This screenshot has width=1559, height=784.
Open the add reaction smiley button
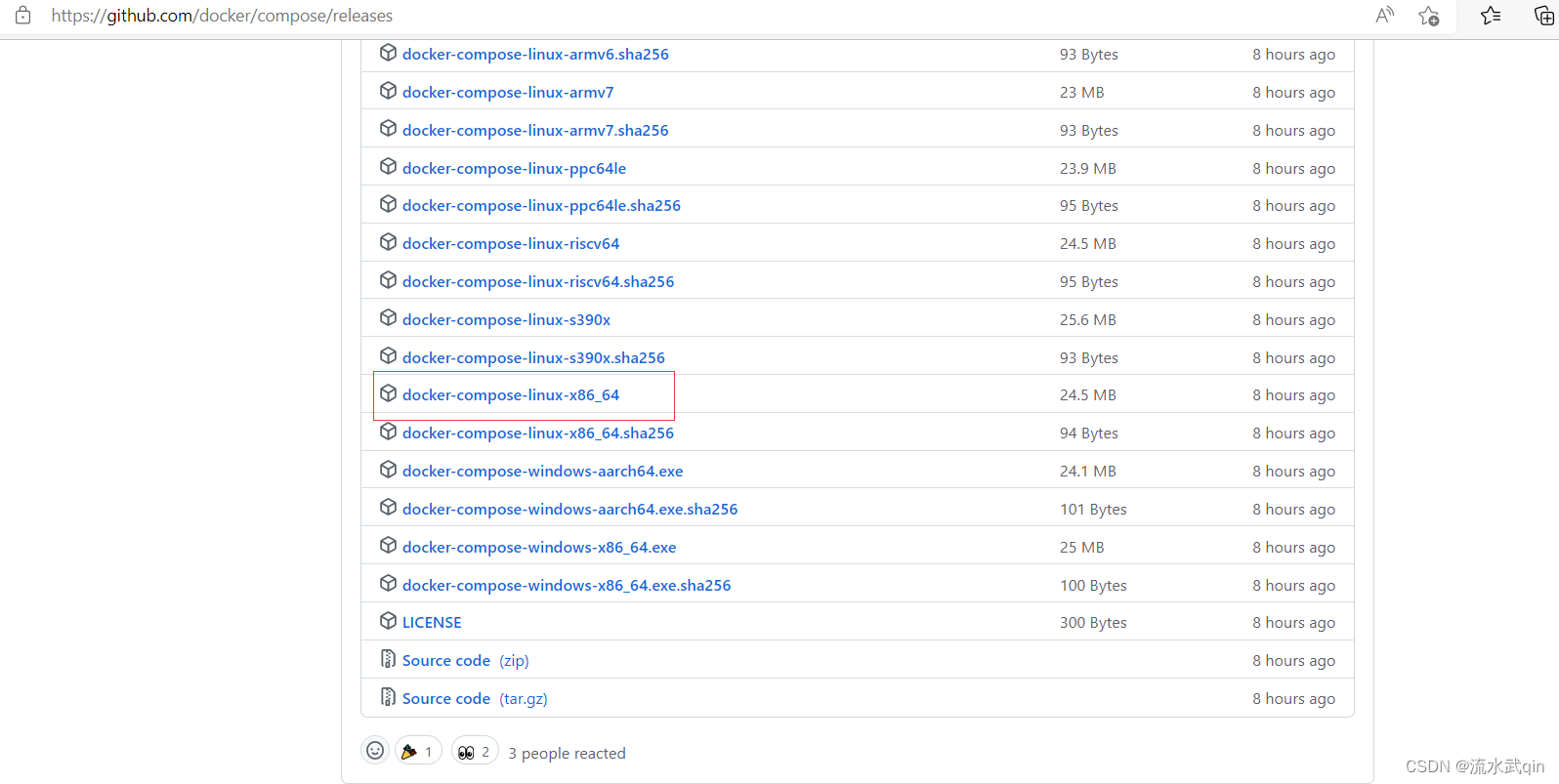375,751
